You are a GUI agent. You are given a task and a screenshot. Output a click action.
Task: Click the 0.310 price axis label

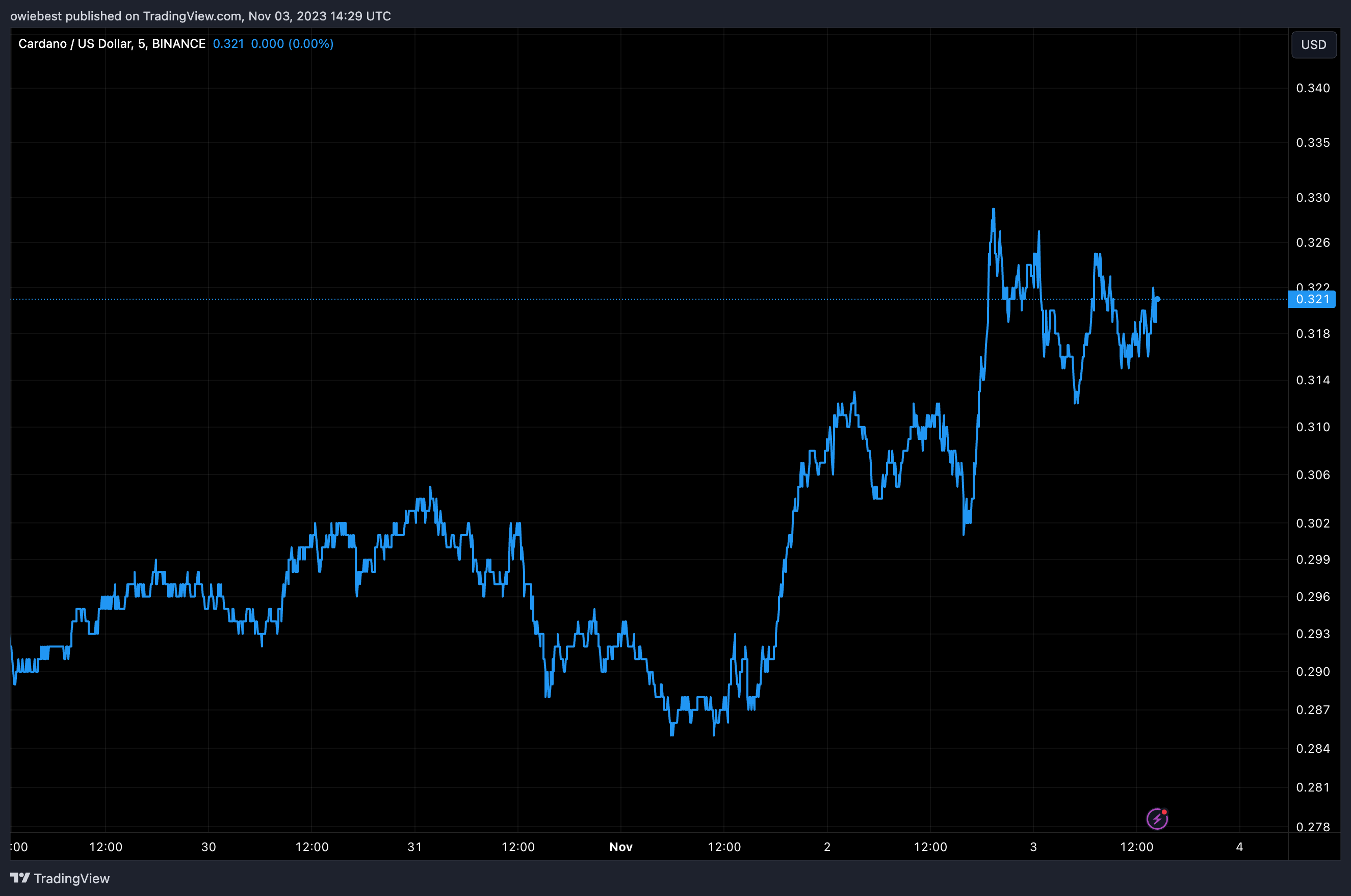[1313, 427]
